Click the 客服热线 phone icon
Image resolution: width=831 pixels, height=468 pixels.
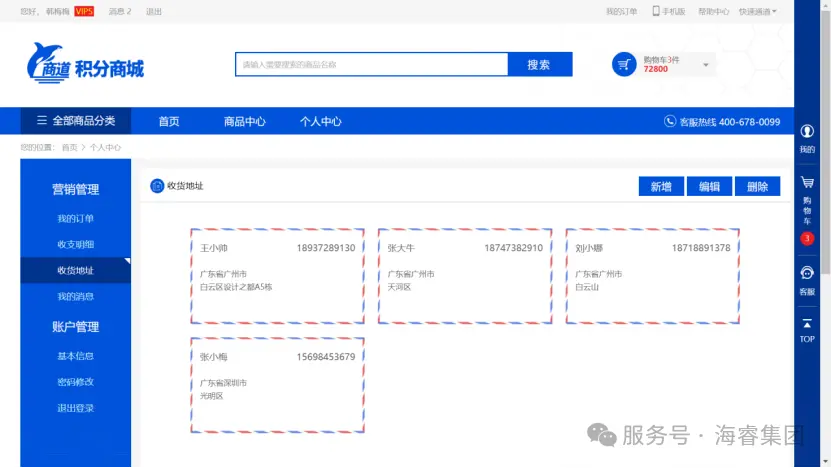pyautogui.click(x=670, y=121)
